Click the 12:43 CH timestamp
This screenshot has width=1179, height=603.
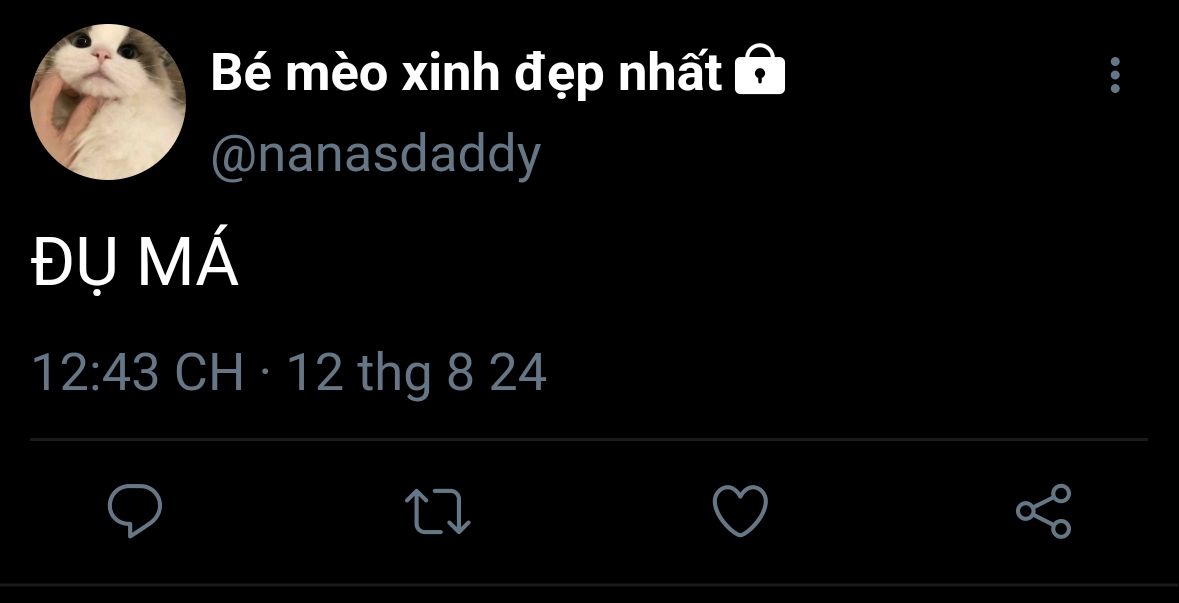(x=138, y=373)
